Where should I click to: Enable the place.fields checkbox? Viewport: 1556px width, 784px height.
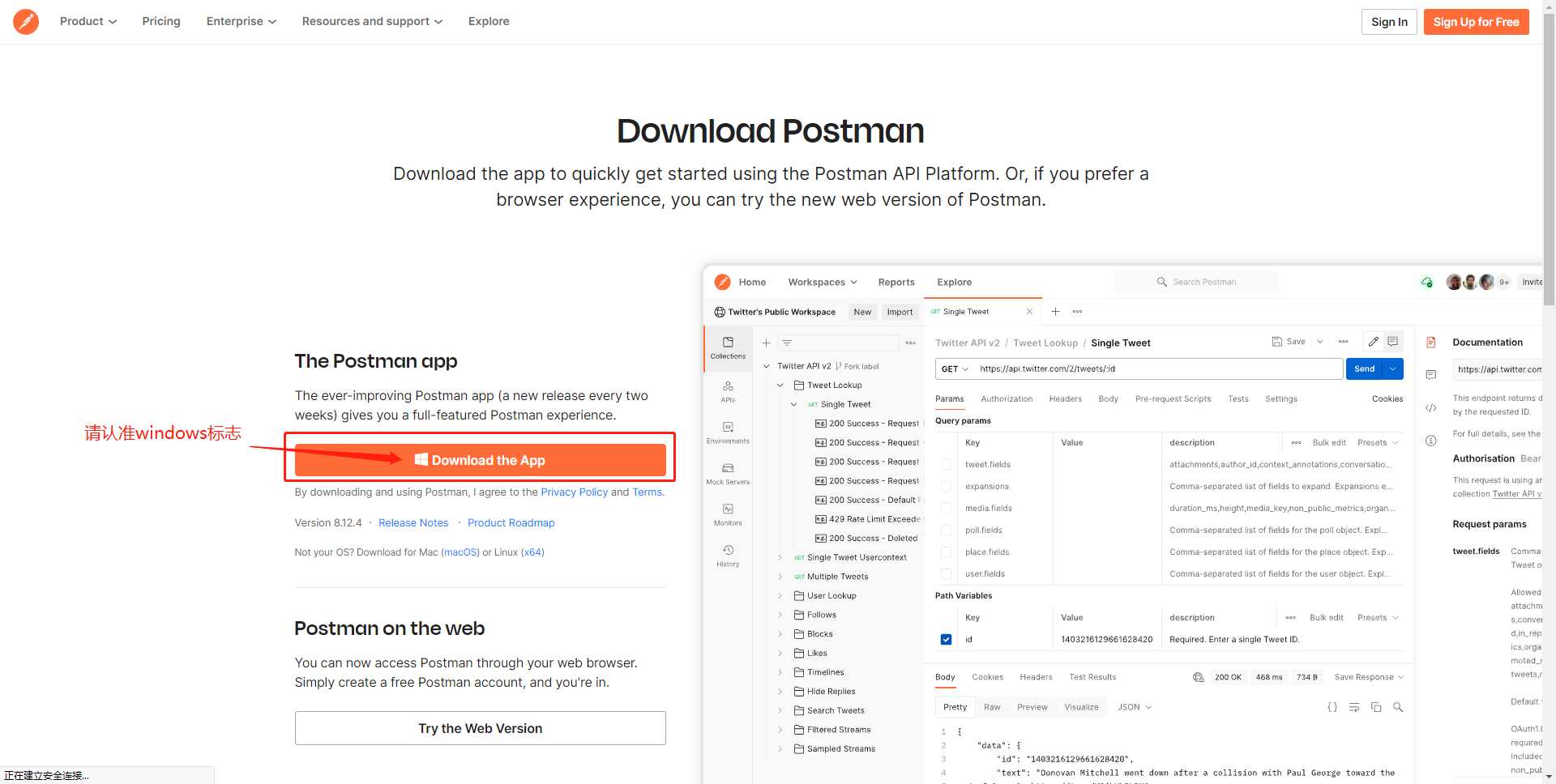pos(946,552)
